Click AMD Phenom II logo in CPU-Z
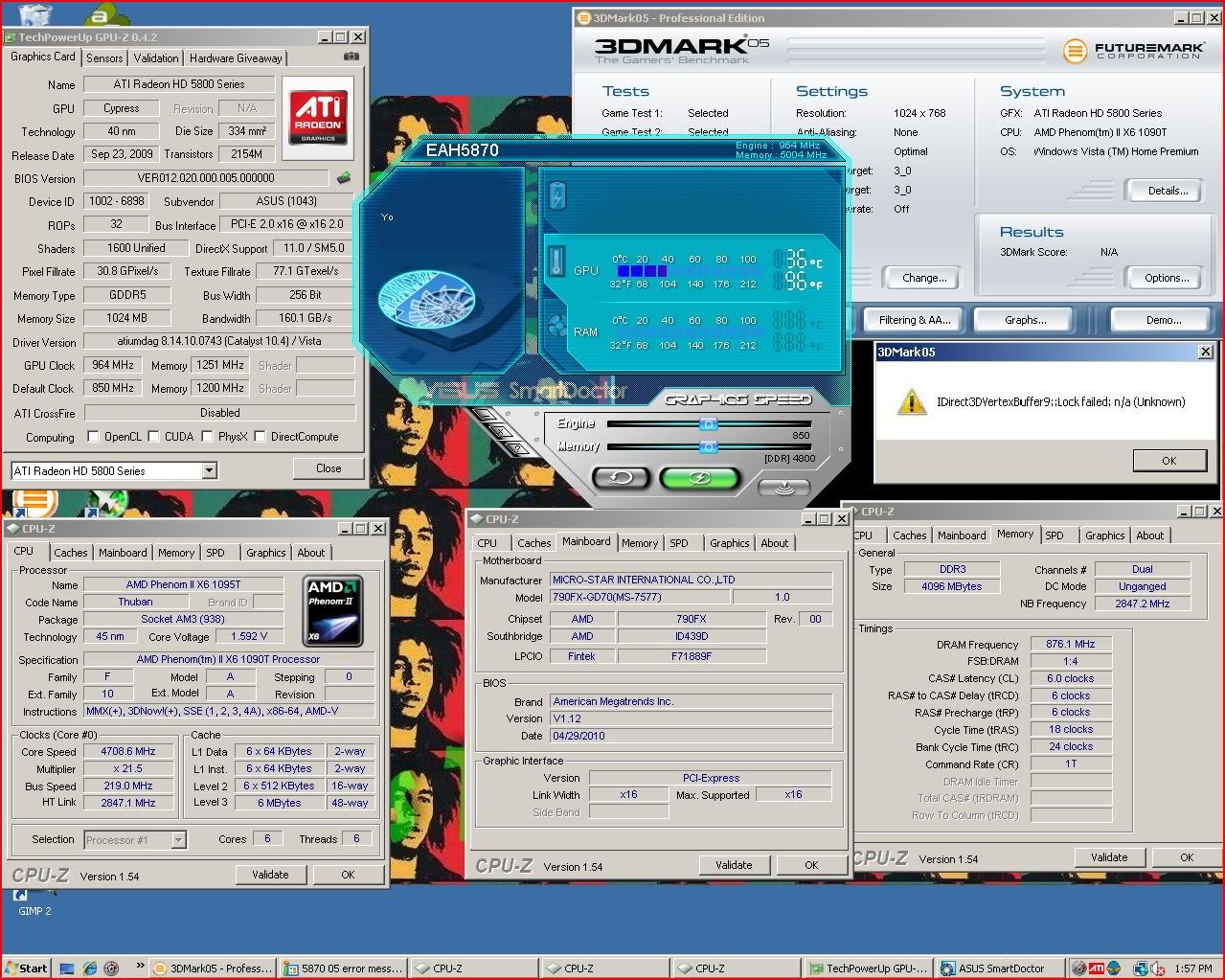The height and width of the screenshot is (980, 1225). pos(332,611)
